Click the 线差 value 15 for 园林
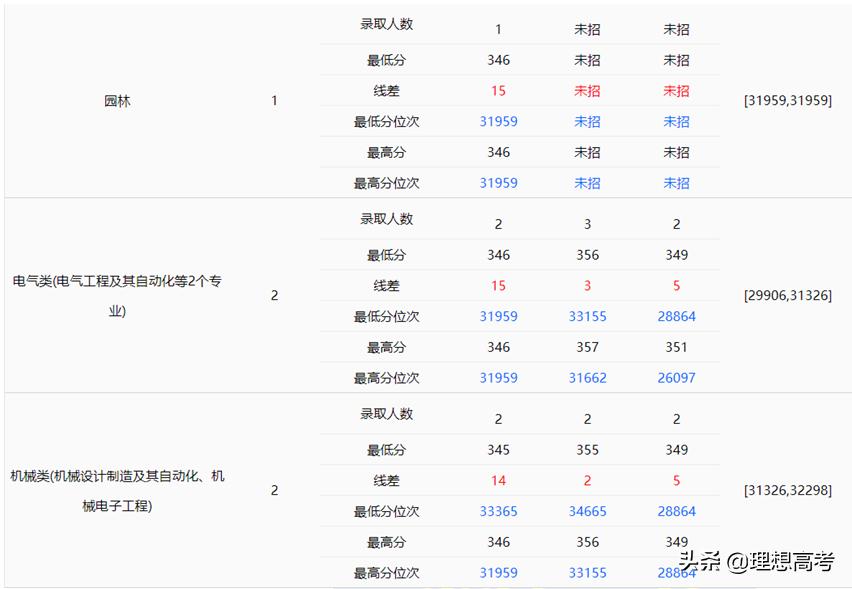This screenshot has width=852, height=589. point(498,90)
